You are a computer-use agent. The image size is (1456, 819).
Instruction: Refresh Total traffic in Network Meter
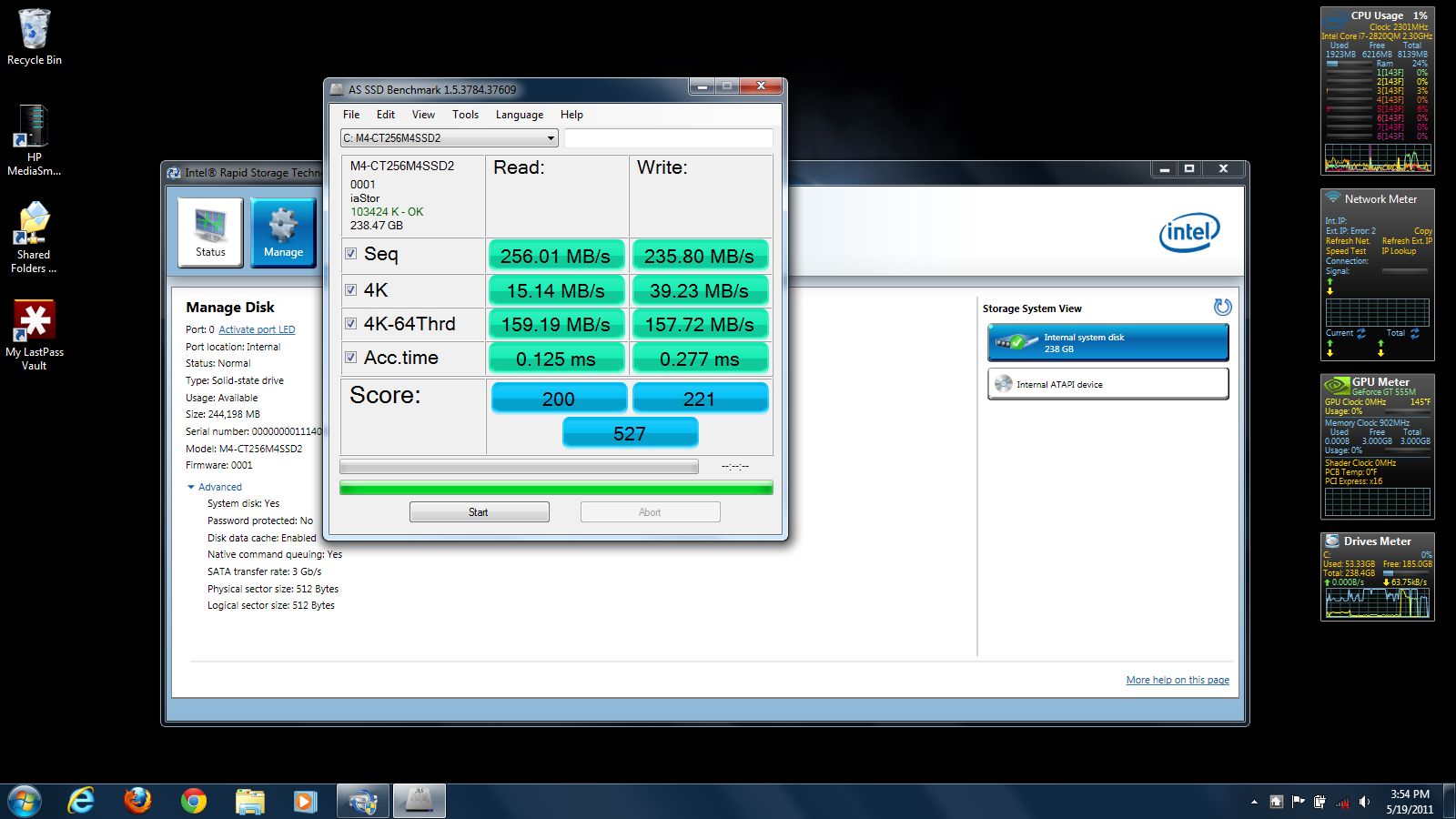pos(1415,333)
